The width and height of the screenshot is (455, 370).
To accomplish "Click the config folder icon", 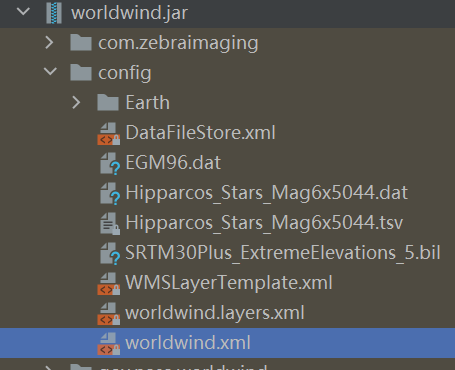I will (x=81, y=72).
